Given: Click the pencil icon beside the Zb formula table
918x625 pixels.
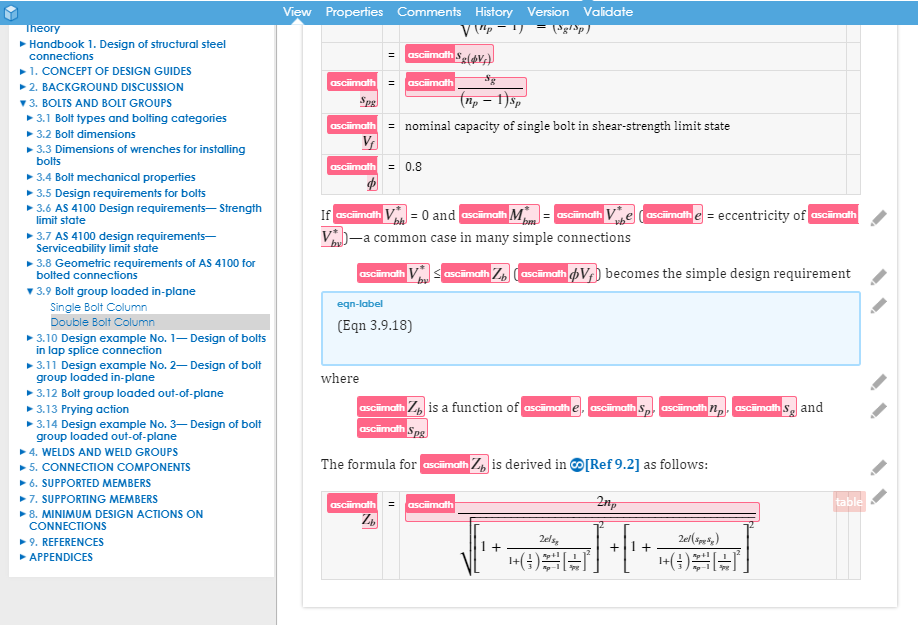Looking at the screenshot, I should (x=878, y=496).
